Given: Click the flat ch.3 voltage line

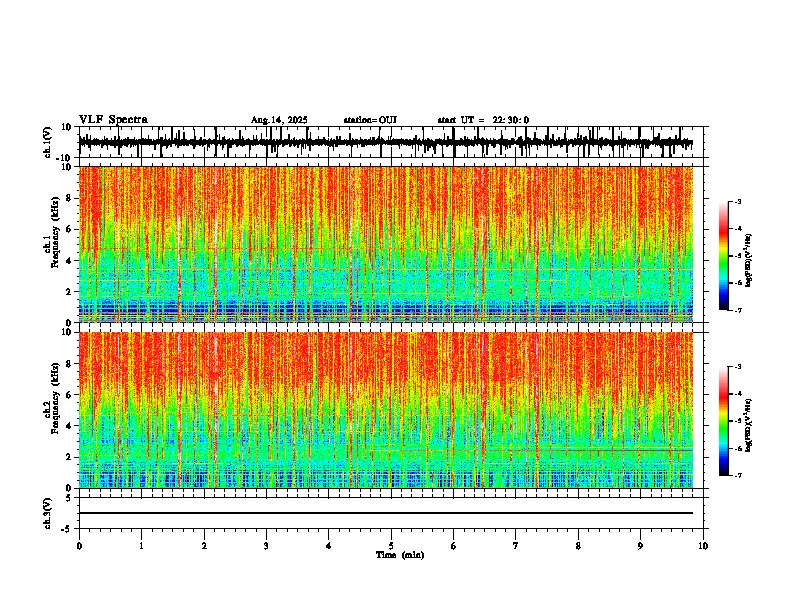Looking at the screenshot, I should click(386, 513).
